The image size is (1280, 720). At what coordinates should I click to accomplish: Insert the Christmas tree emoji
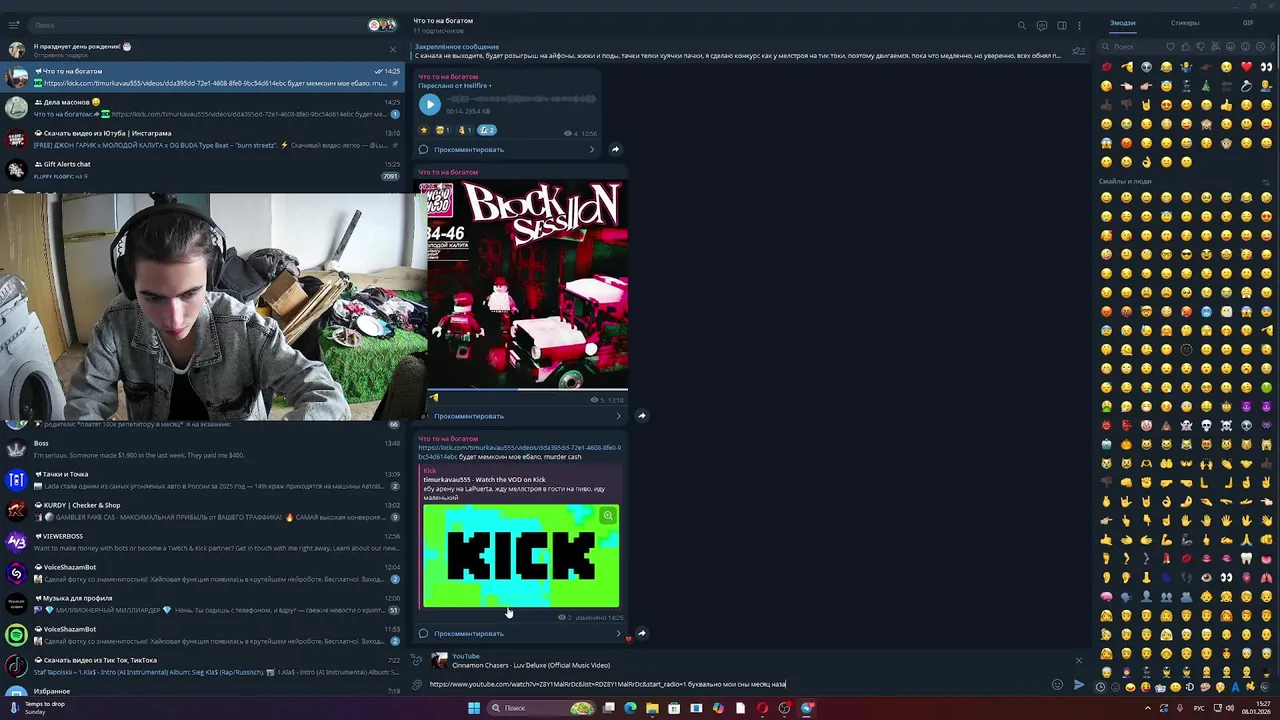click(x=1206, y=86)
